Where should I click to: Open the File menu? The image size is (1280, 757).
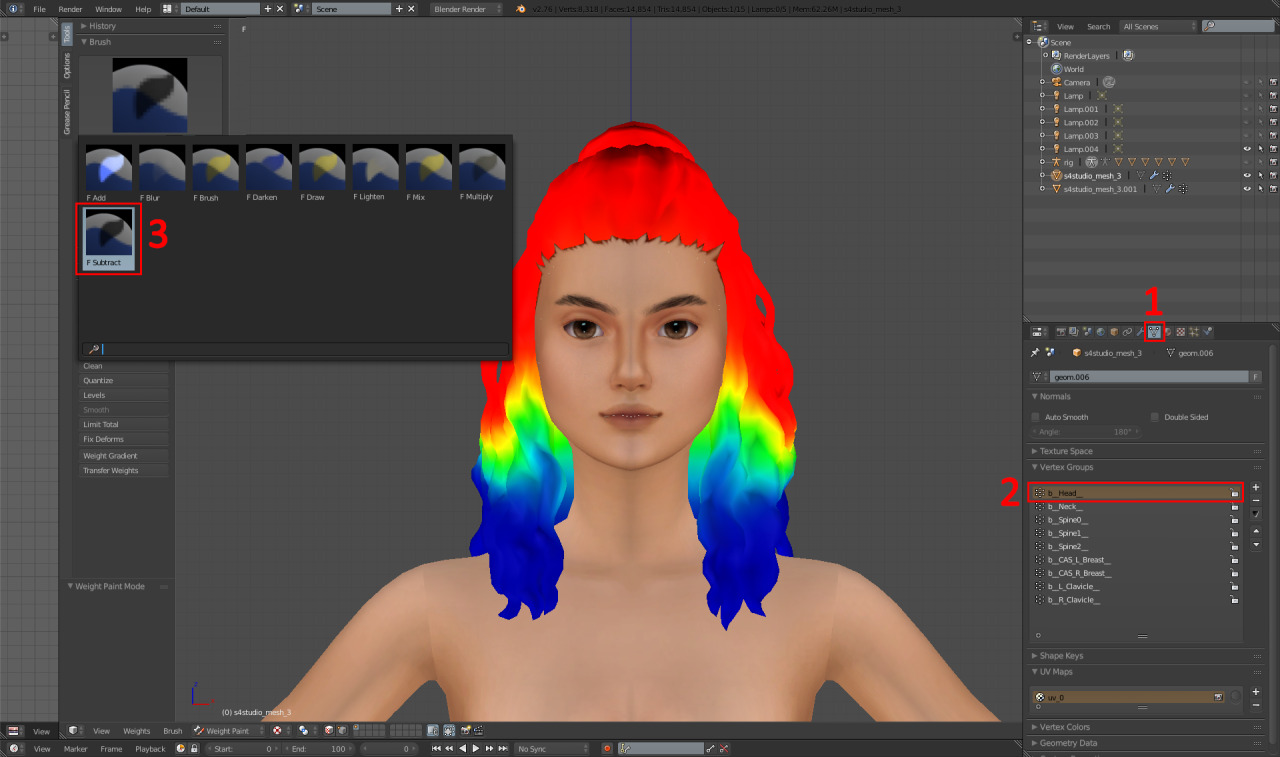pyautogui.click(x=39, y=8)
